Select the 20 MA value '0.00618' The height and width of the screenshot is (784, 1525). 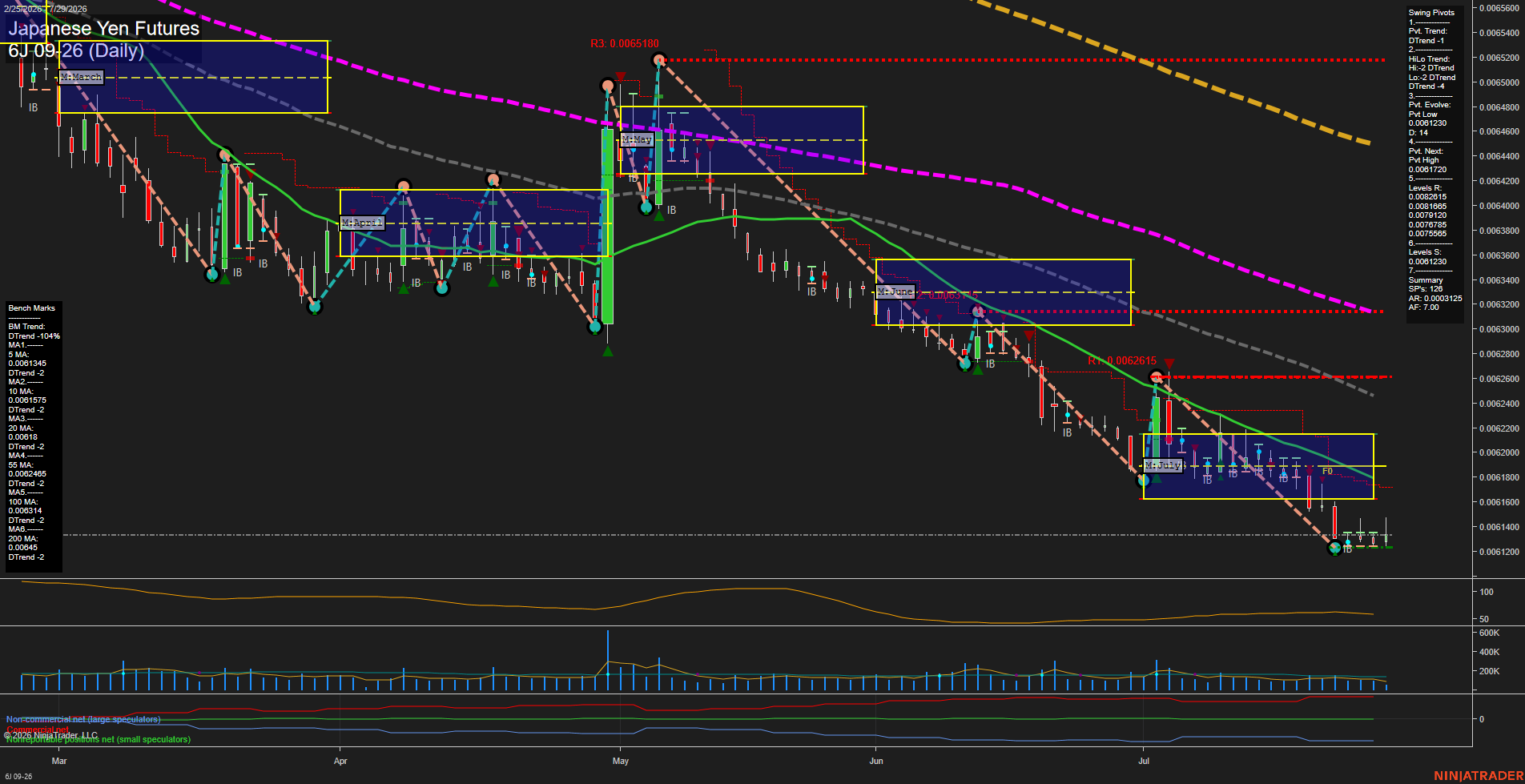[23, 437]
